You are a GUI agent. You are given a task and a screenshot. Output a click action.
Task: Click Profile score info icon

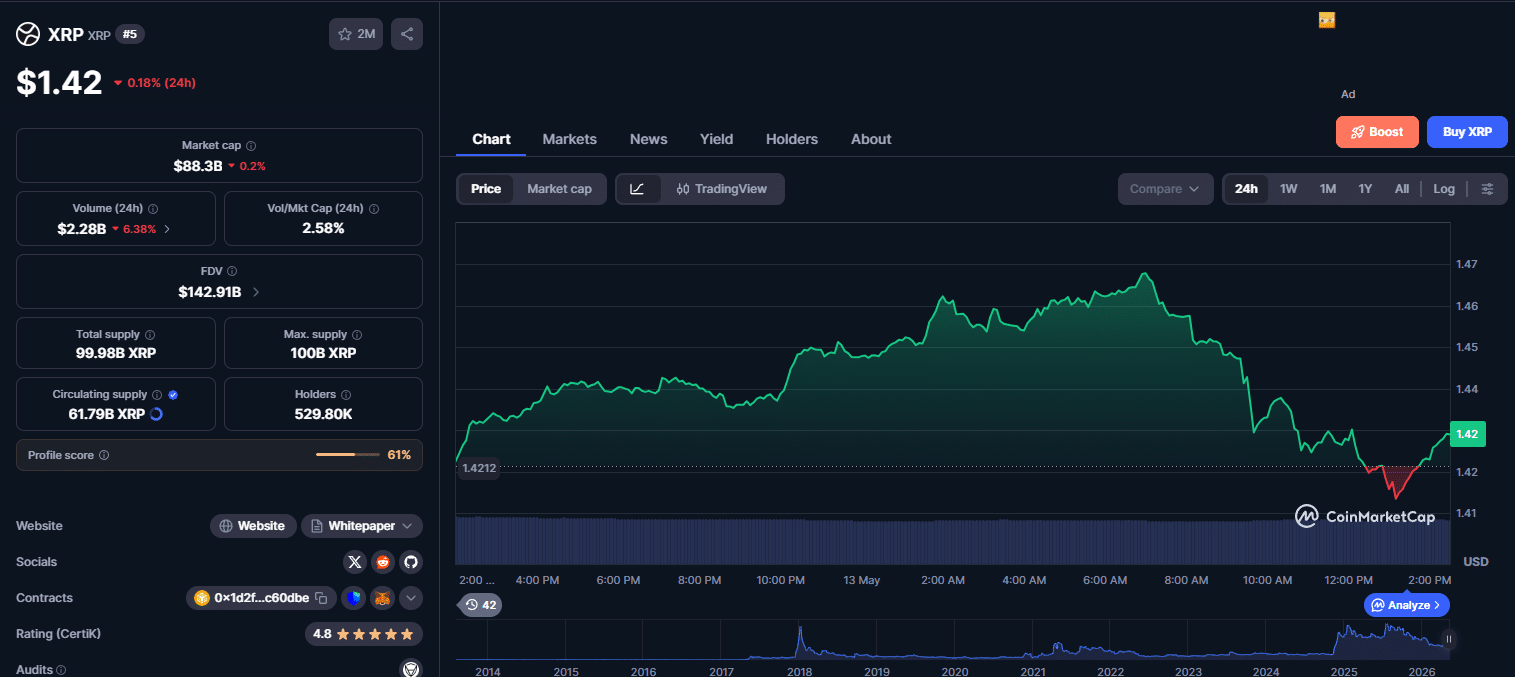click(104, 455)
